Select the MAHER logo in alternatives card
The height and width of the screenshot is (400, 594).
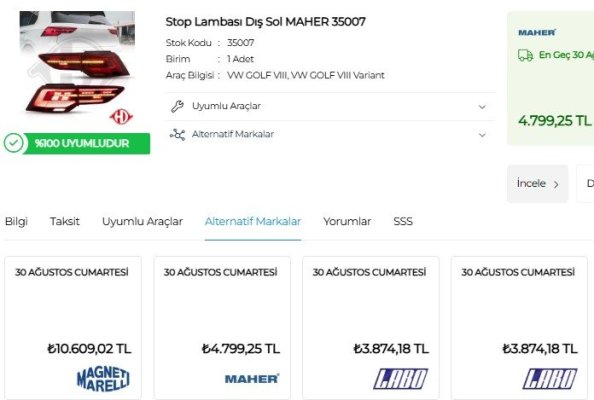tap(252, 379)
